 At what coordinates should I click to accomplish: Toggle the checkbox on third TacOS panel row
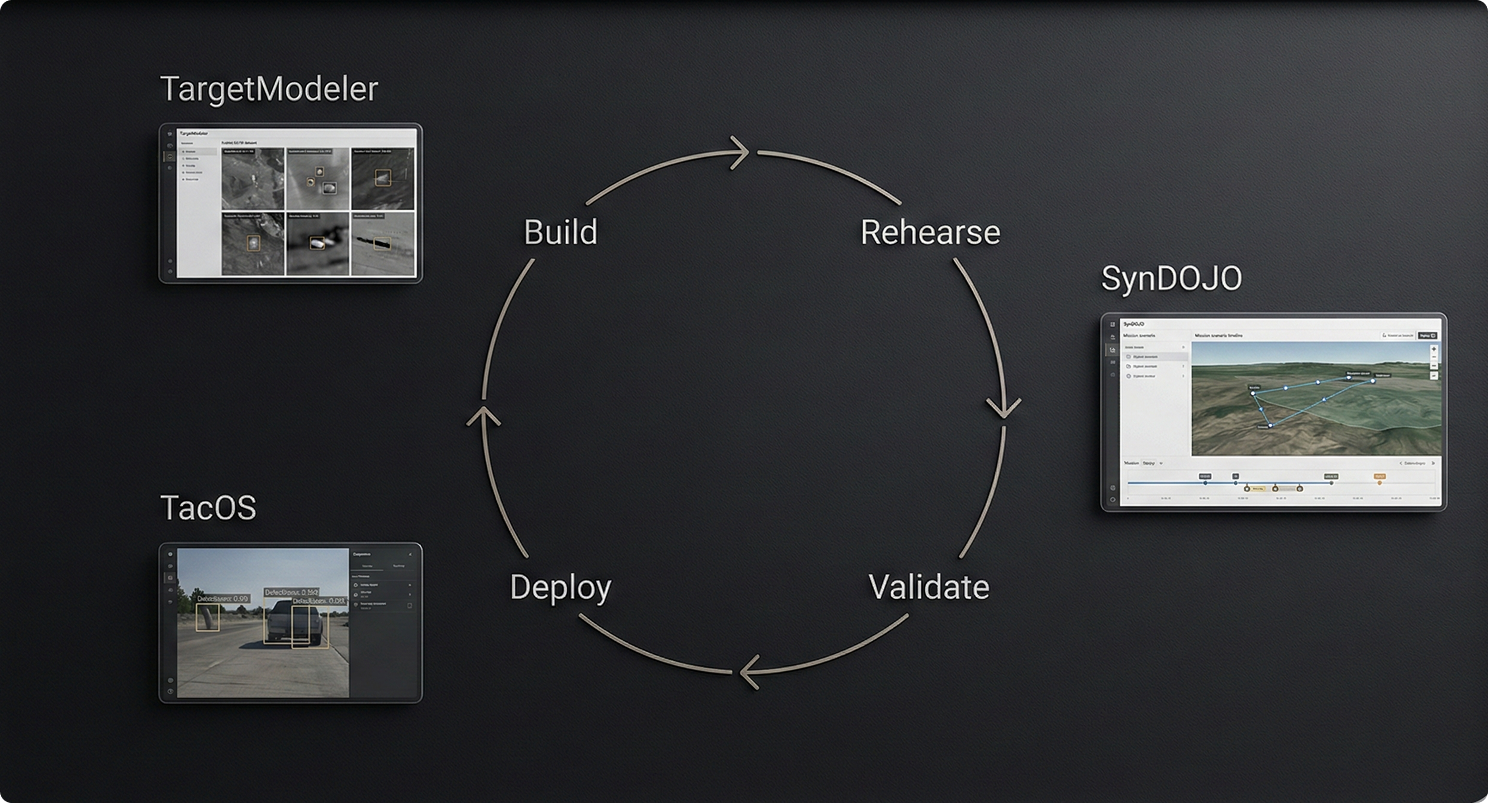tap(410, 605)
